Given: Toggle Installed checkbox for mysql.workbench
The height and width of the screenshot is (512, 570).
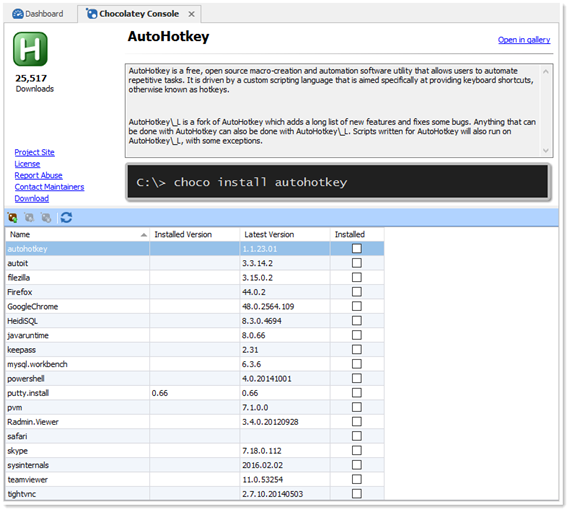Looking at the screenshot, I should tap(357, 364).
